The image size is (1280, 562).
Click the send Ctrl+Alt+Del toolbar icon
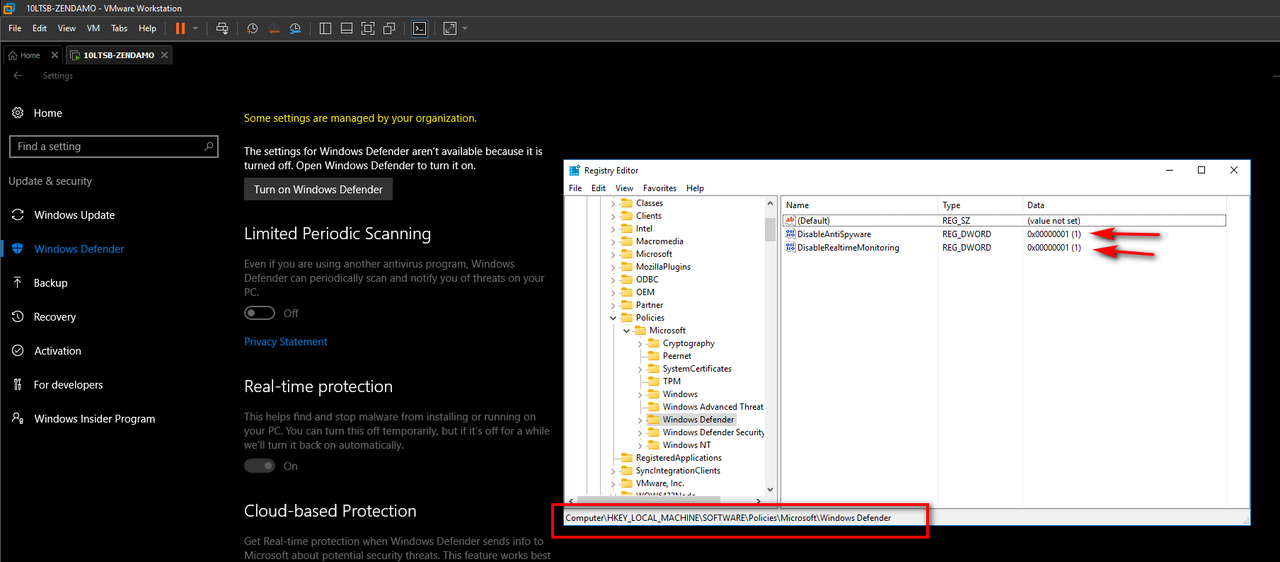[221, 28]
